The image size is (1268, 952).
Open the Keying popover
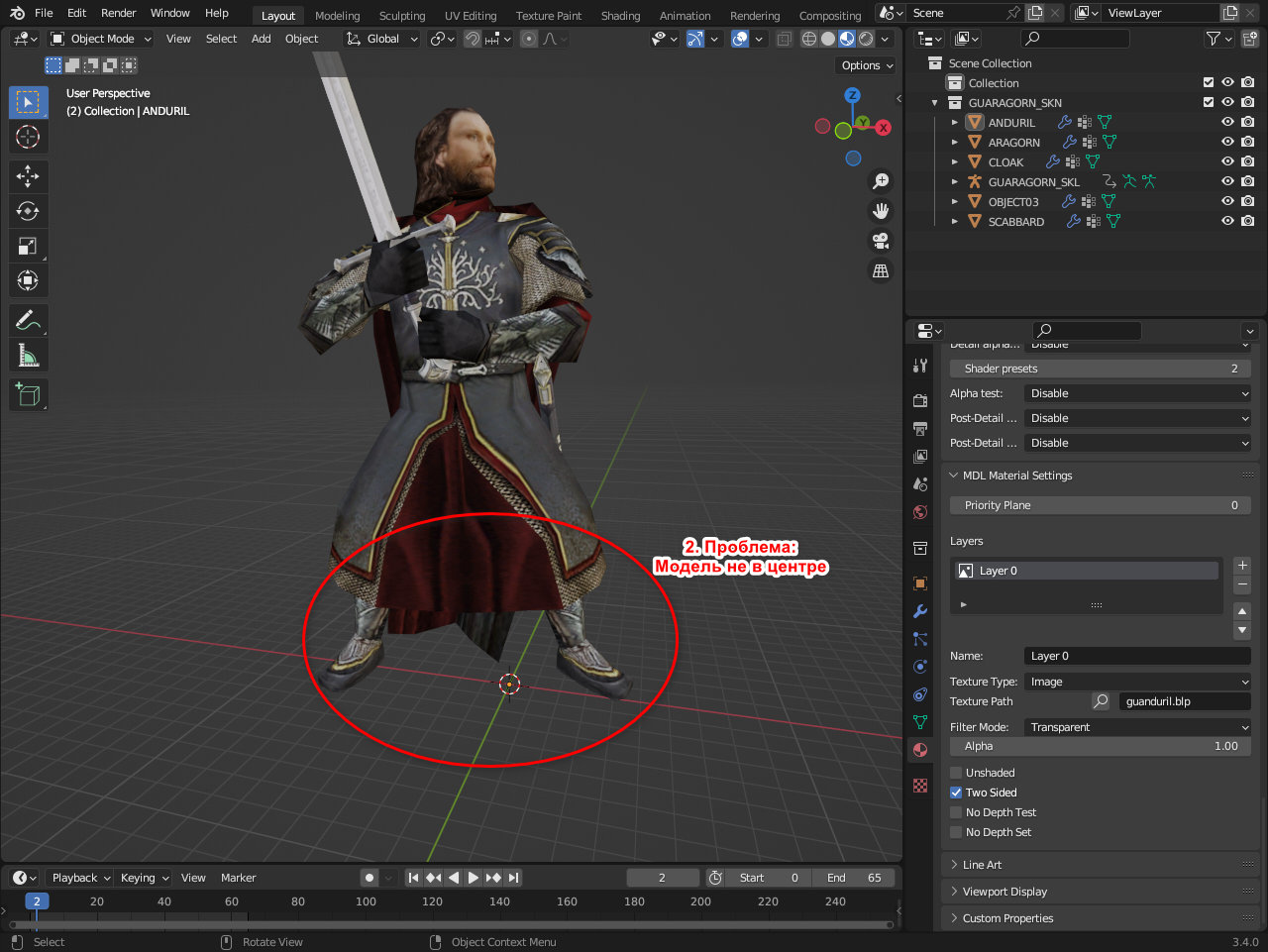pyautogui.click(x=145, y=878)
